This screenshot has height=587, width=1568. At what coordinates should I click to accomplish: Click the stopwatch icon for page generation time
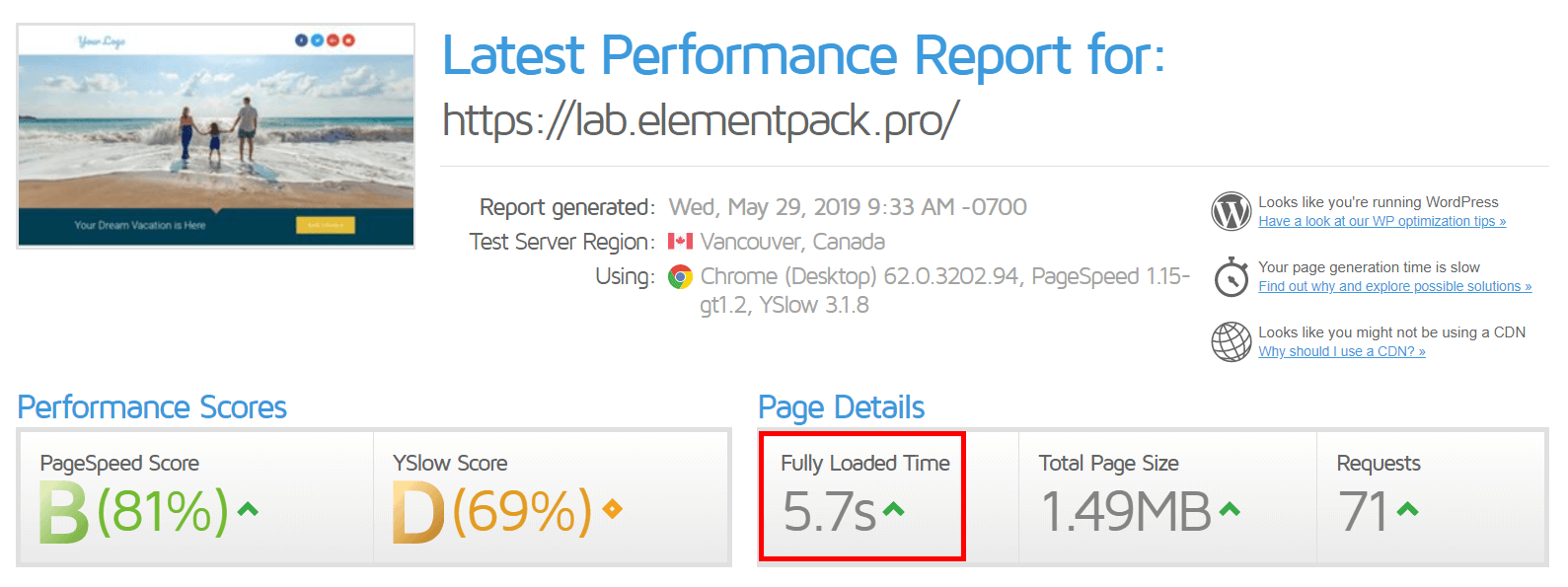[1231, 277]
